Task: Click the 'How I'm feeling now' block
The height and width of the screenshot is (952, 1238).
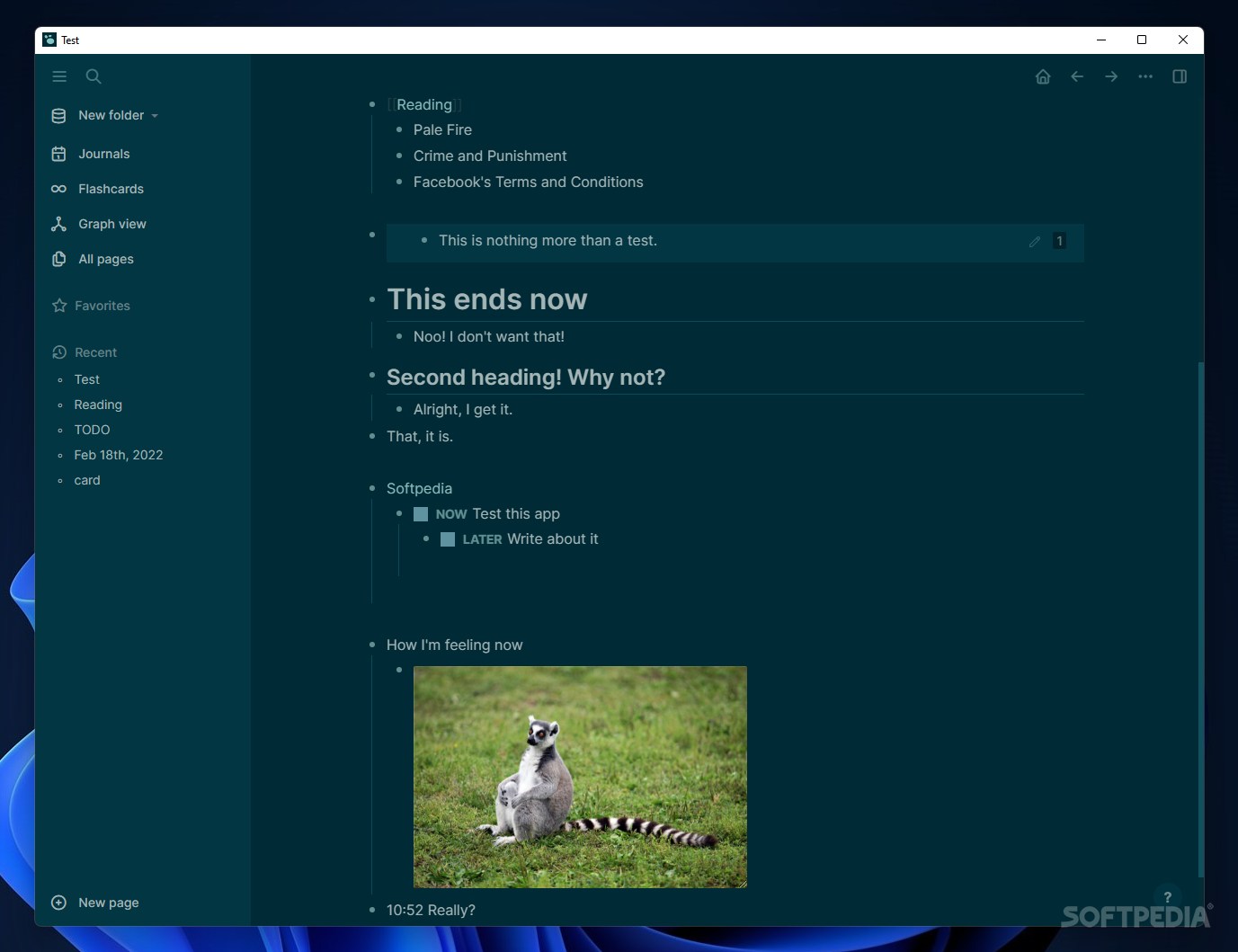Action: click(454, 645)
